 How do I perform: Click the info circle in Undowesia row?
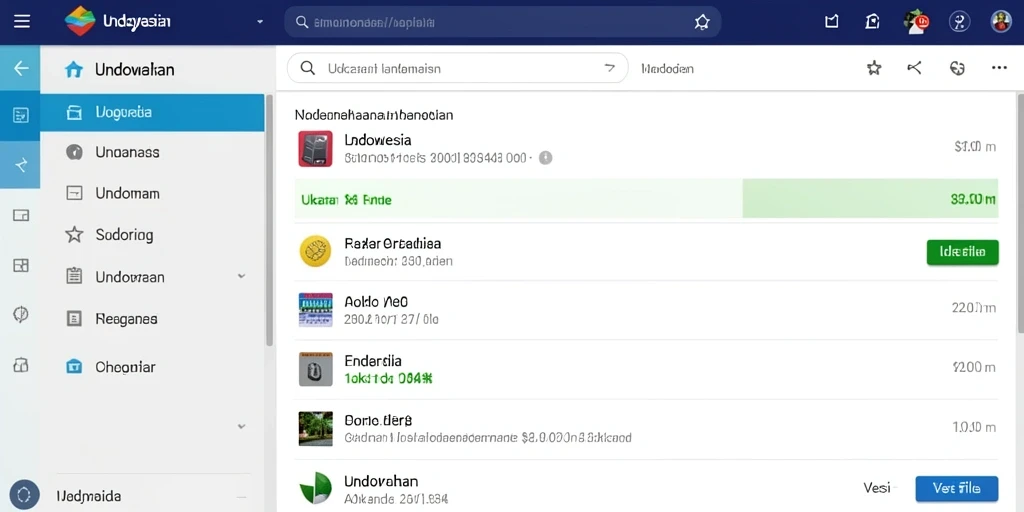point(545,157)
